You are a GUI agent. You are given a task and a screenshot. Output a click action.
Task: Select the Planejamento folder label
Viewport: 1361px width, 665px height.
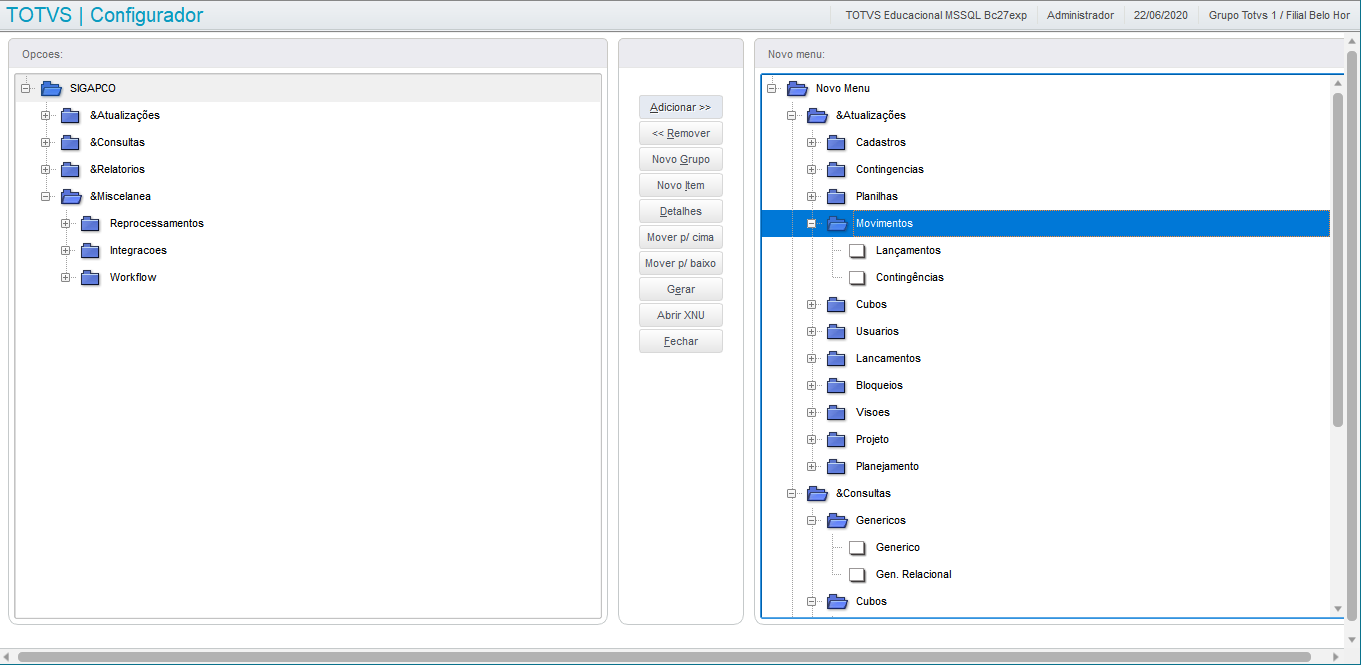[887, 466]
